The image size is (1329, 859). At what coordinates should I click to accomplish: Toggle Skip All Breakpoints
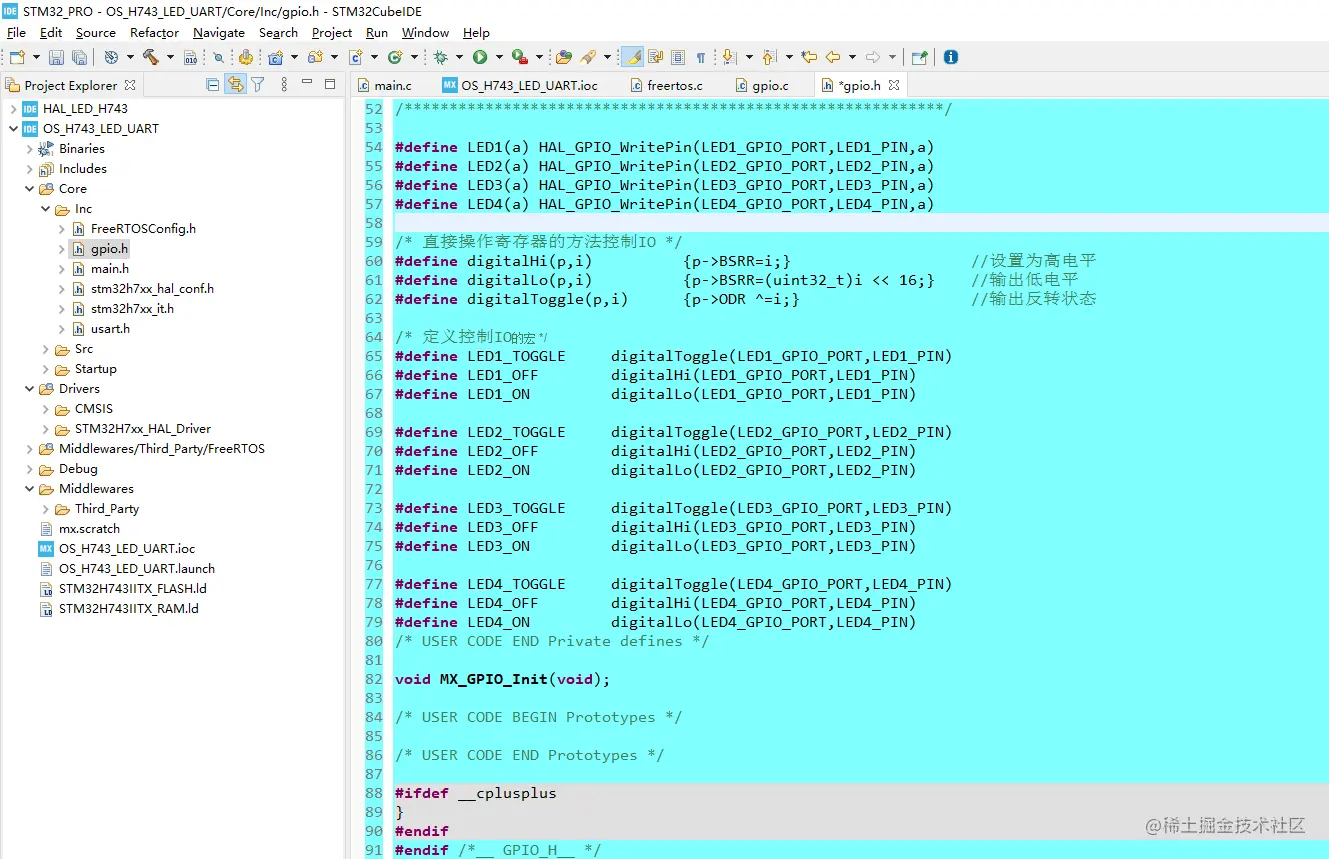[x=219, y=57]
